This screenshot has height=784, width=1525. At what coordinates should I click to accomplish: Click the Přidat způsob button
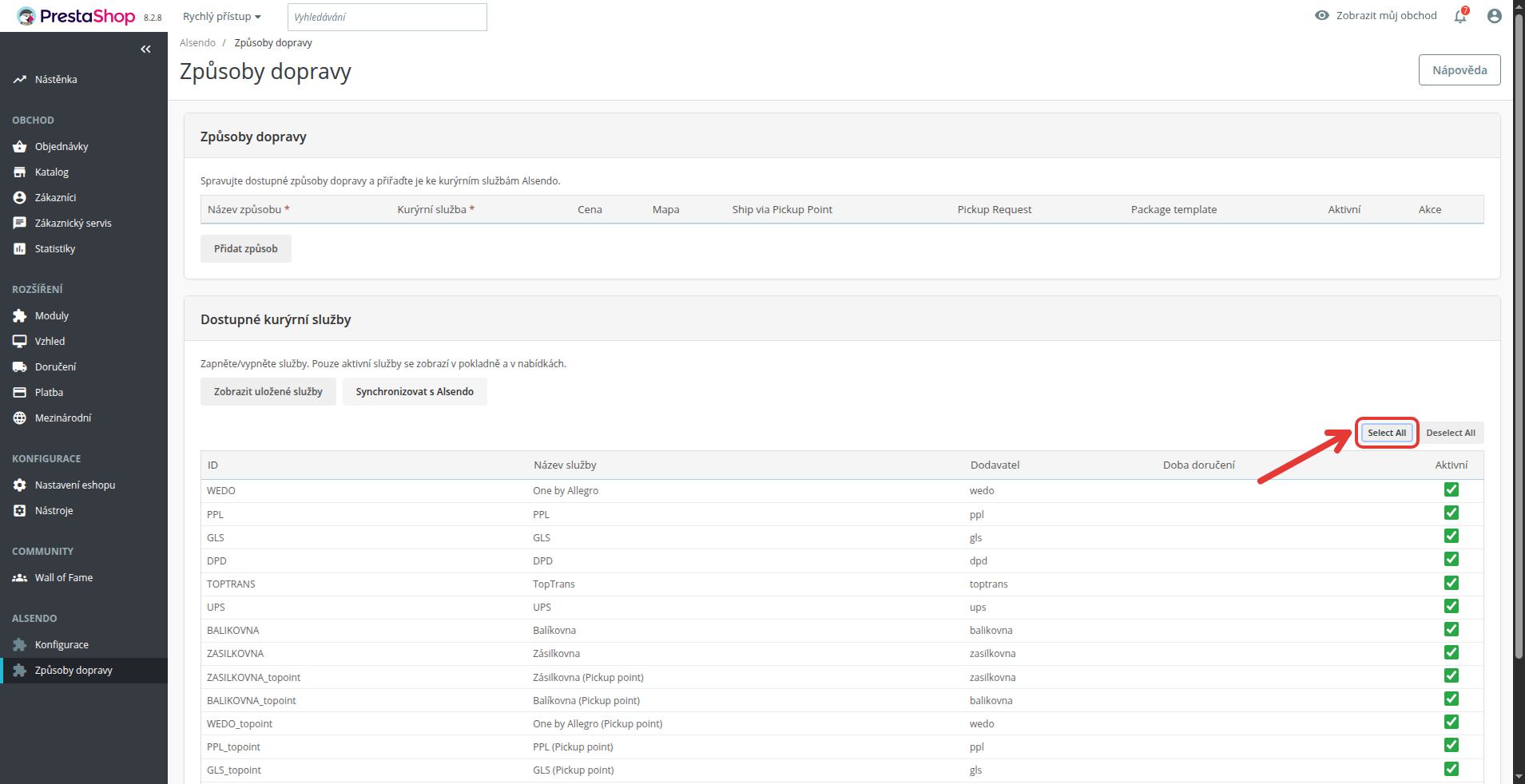click(x=246, y=249)
